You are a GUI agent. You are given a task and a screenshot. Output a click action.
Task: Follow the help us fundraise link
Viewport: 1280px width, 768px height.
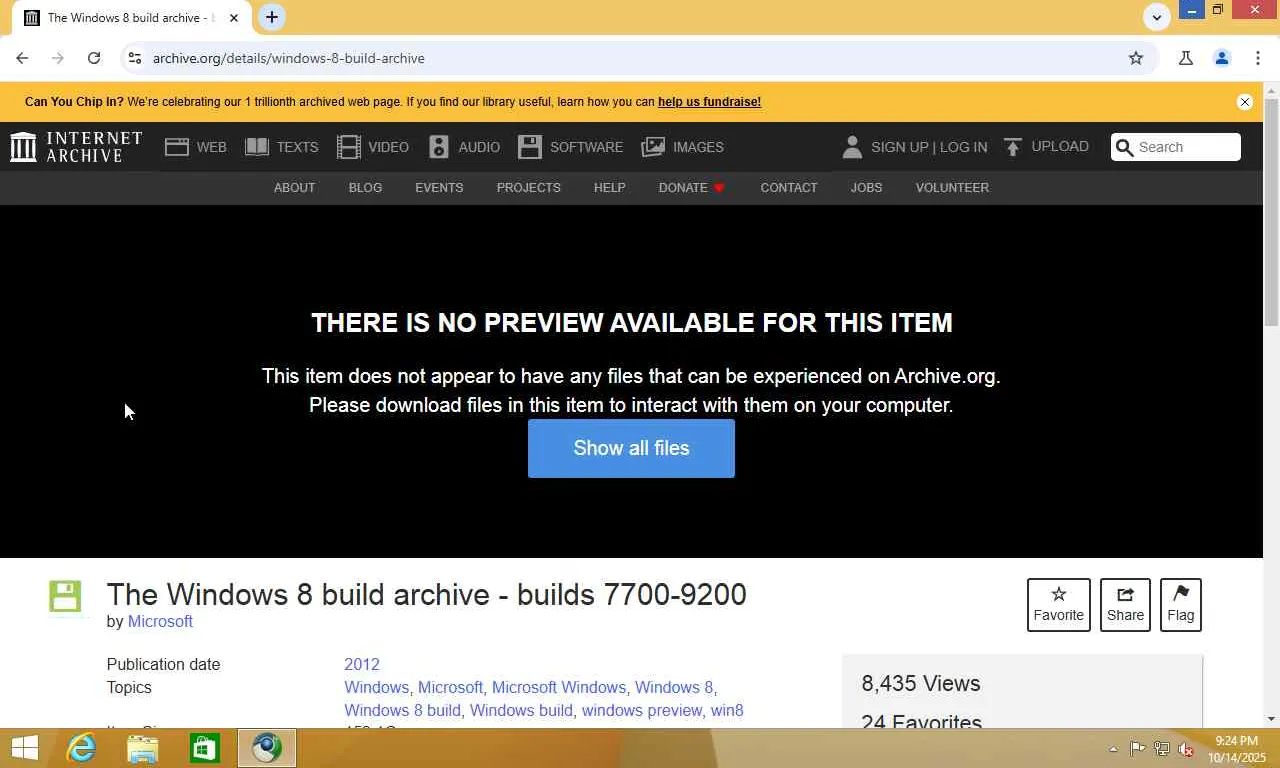[709, 102]
